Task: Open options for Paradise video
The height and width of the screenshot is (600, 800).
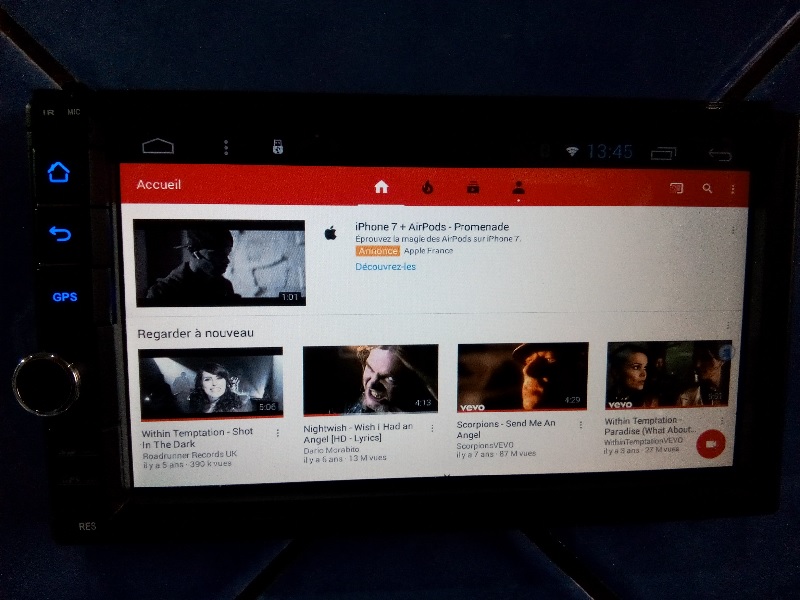Action: pos(722,421)
